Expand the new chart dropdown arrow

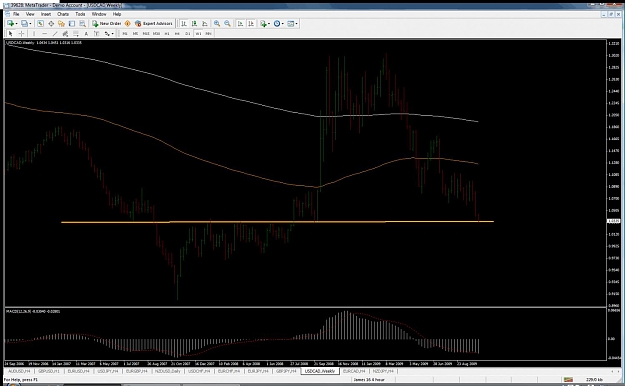(16, 24)
